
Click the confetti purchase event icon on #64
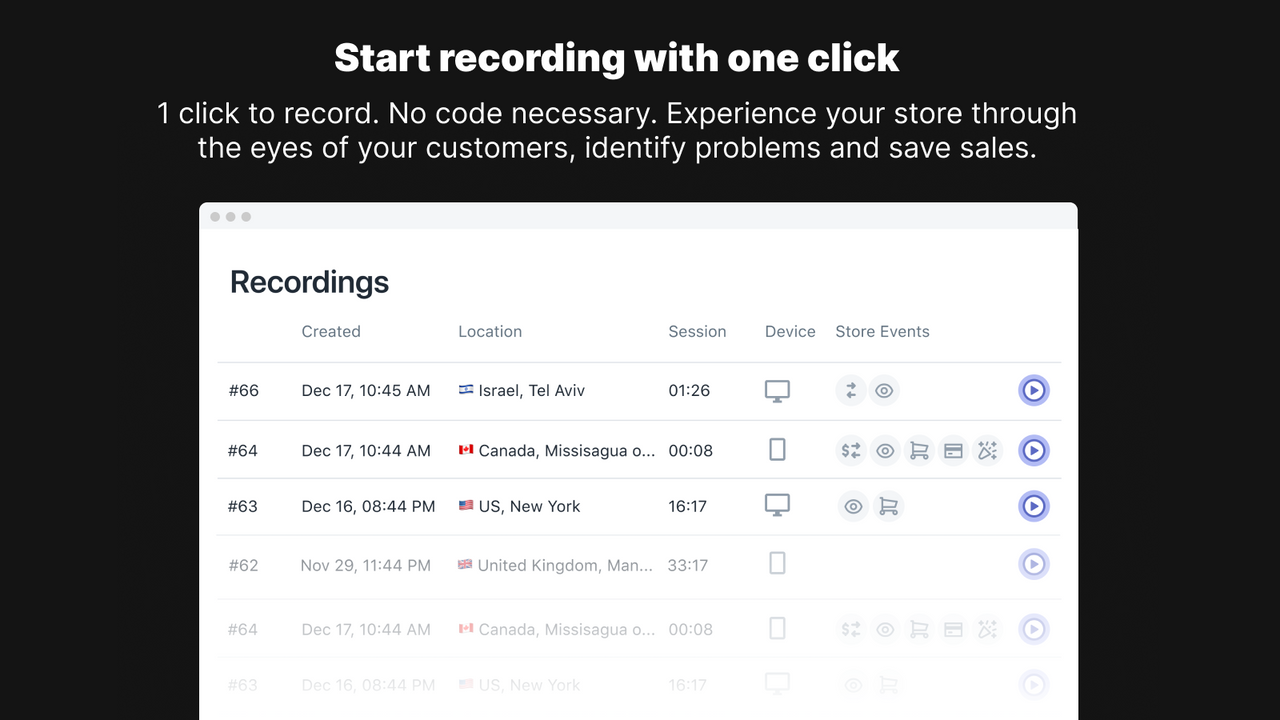(987, 450)
